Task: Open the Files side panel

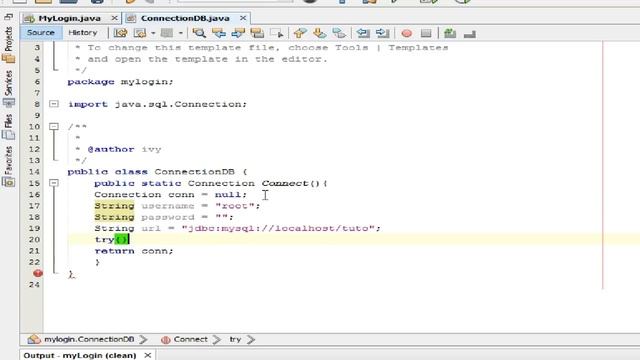Action: (x=9, y=121)
